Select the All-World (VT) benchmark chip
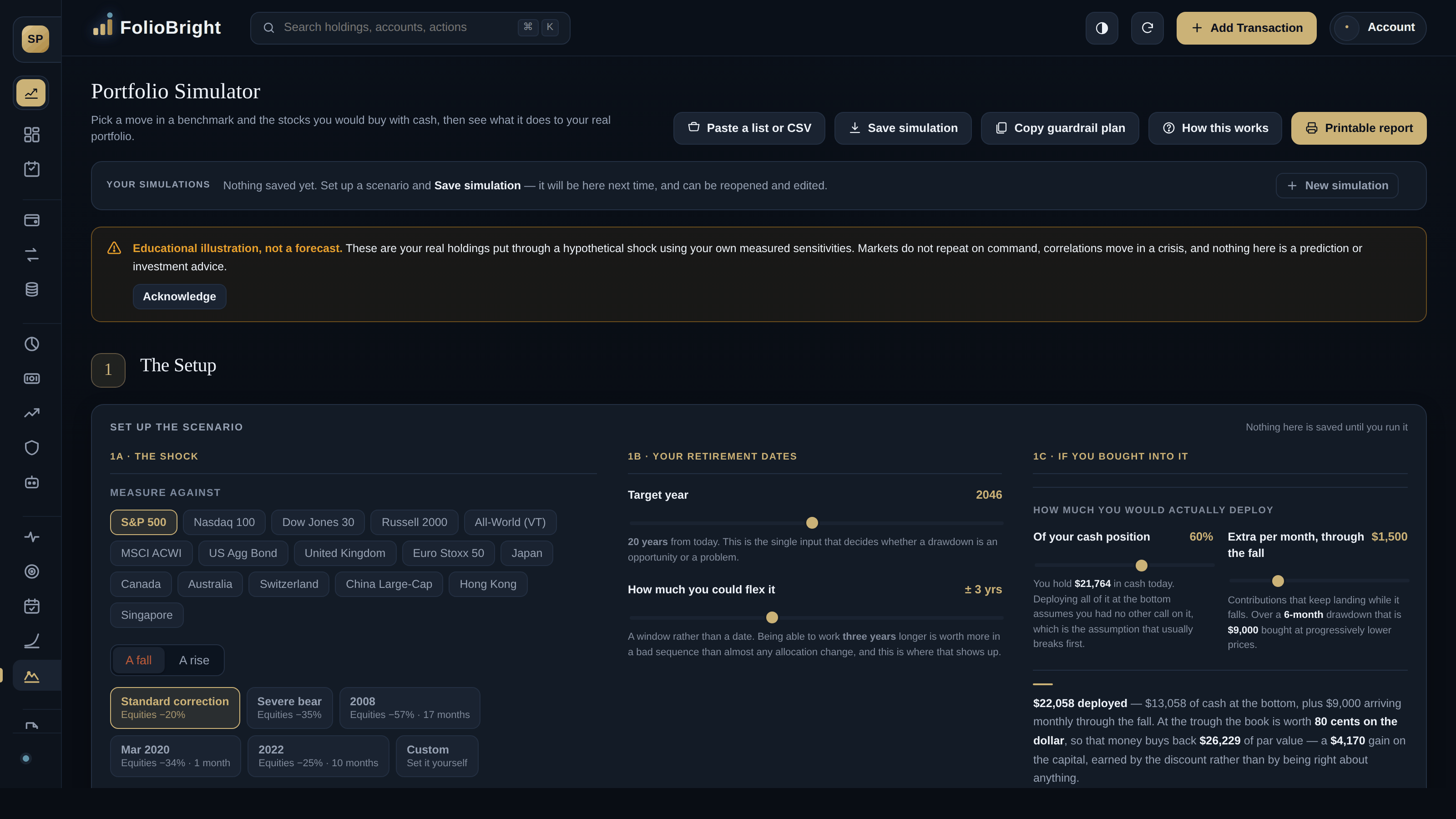The width and height of the screenshot is (1456, 819). (510, 522)
